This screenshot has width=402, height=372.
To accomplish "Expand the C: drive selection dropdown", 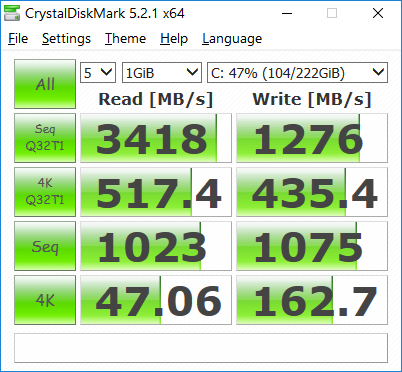I will coord(297,73).
